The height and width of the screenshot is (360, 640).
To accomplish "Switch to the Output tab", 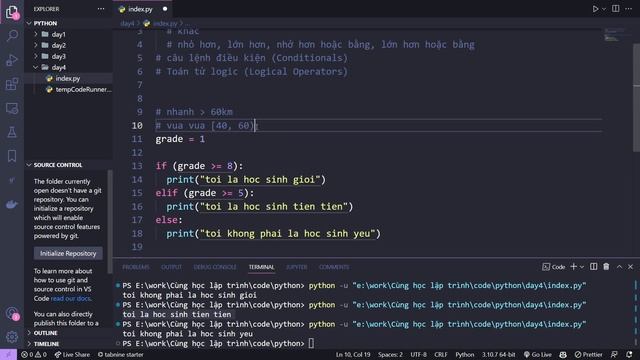I will 171,267.
